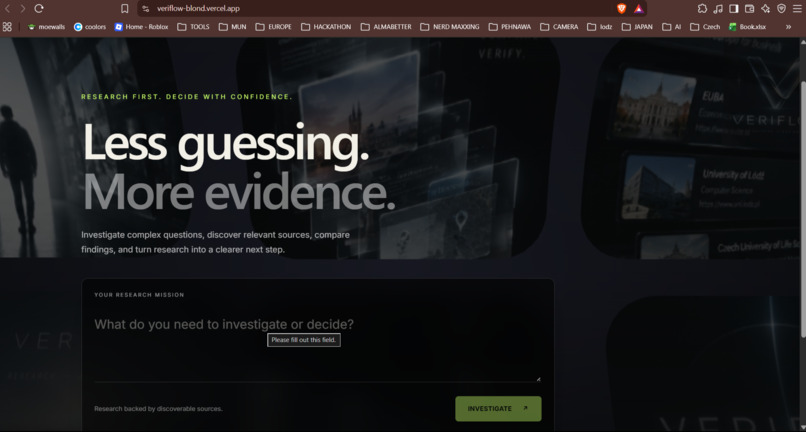
Task: Open the Leo AI sparkle icon
Action: (x=765, y=9)
